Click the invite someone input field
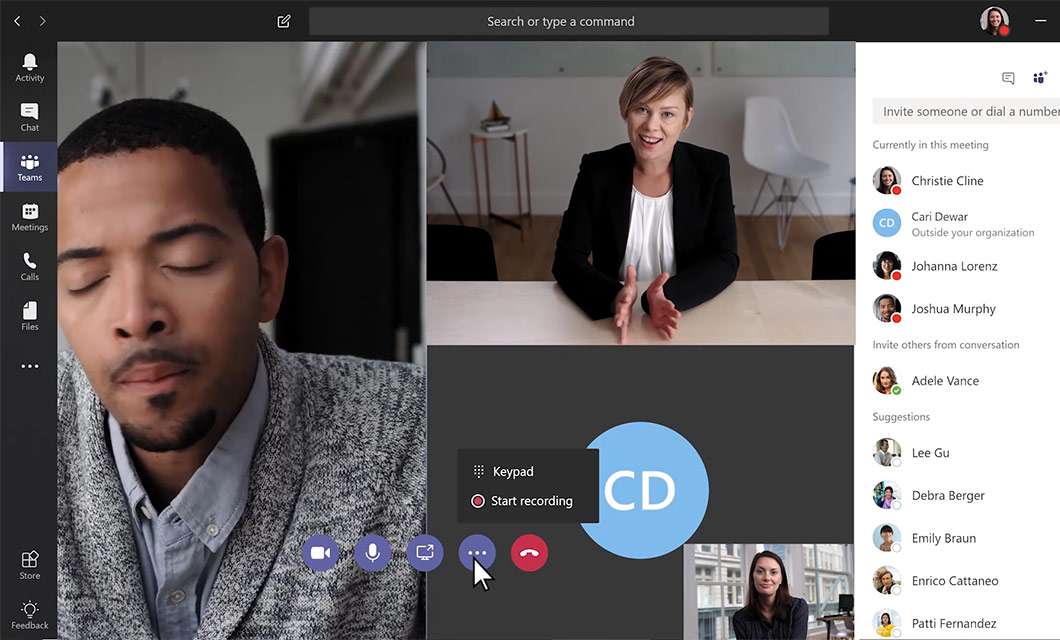Image resolution: width=1060 pixels, height=640 pixels. (x=965, y=111)
